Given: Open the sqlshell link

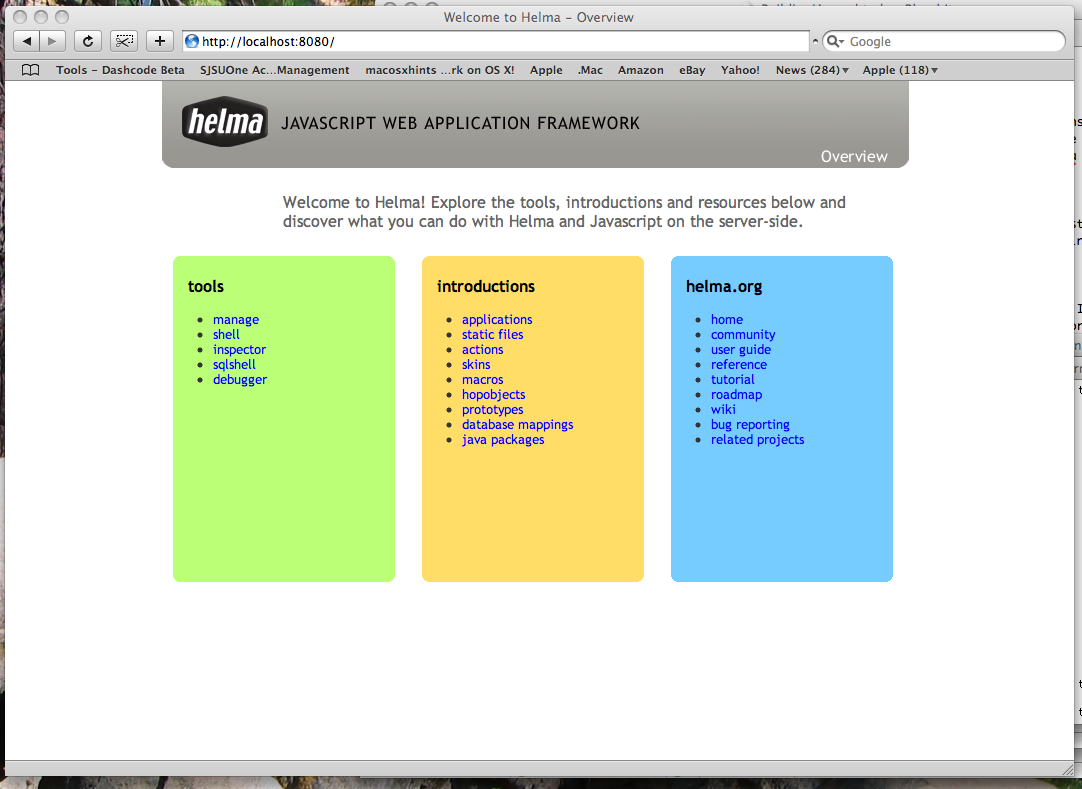Looking at the screenshot, I should [234, 364].
